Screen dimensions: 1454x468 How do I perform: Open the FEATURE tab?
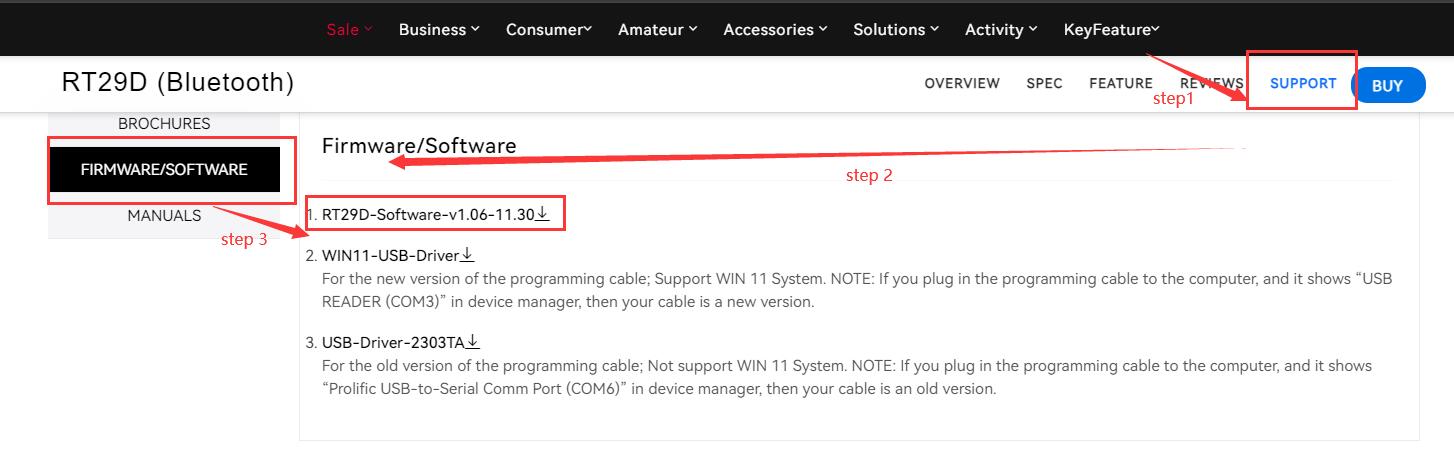click(1121, 84)
